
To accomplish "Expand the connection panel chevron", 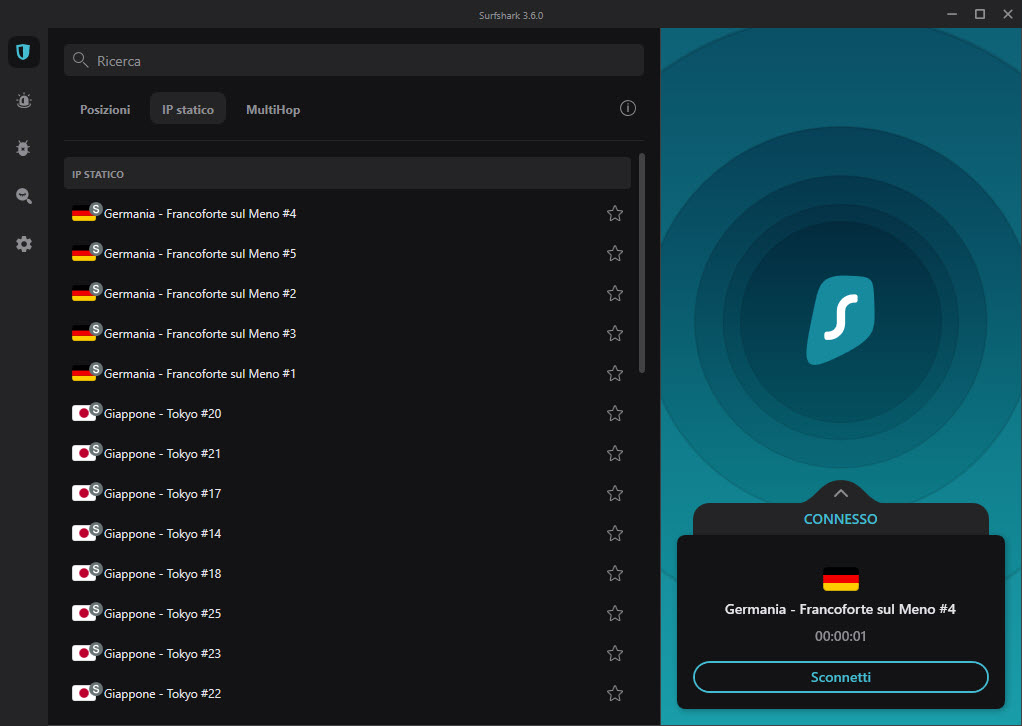I will click(841, 493).
